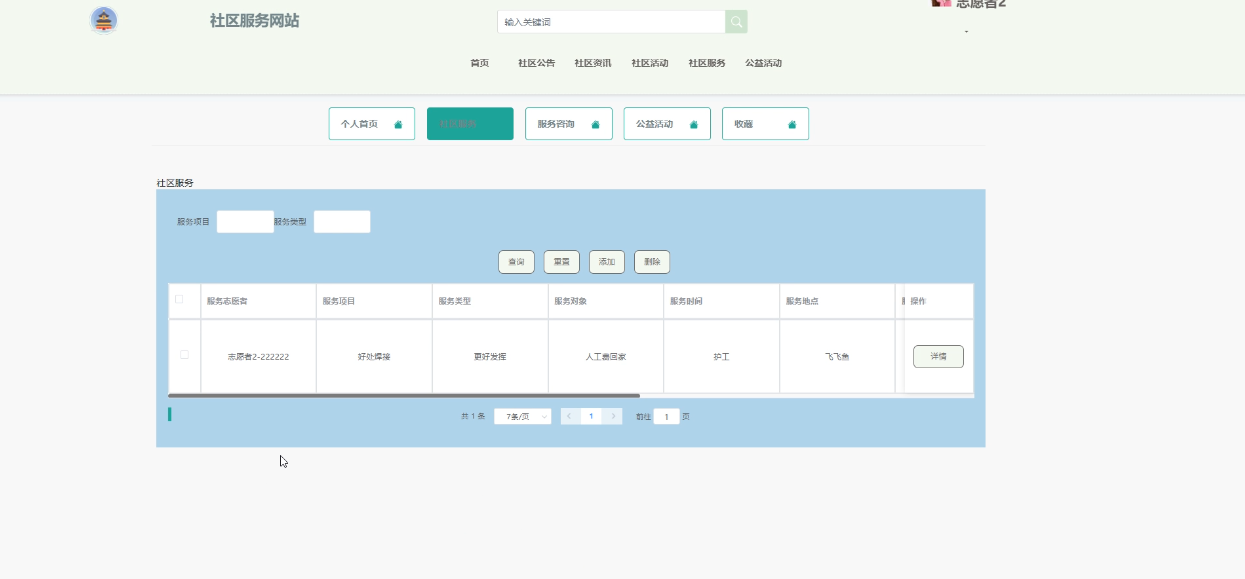Screen dimensions: 1245x579
Task: Click the search magnifier icon
Action: point(736,22)
